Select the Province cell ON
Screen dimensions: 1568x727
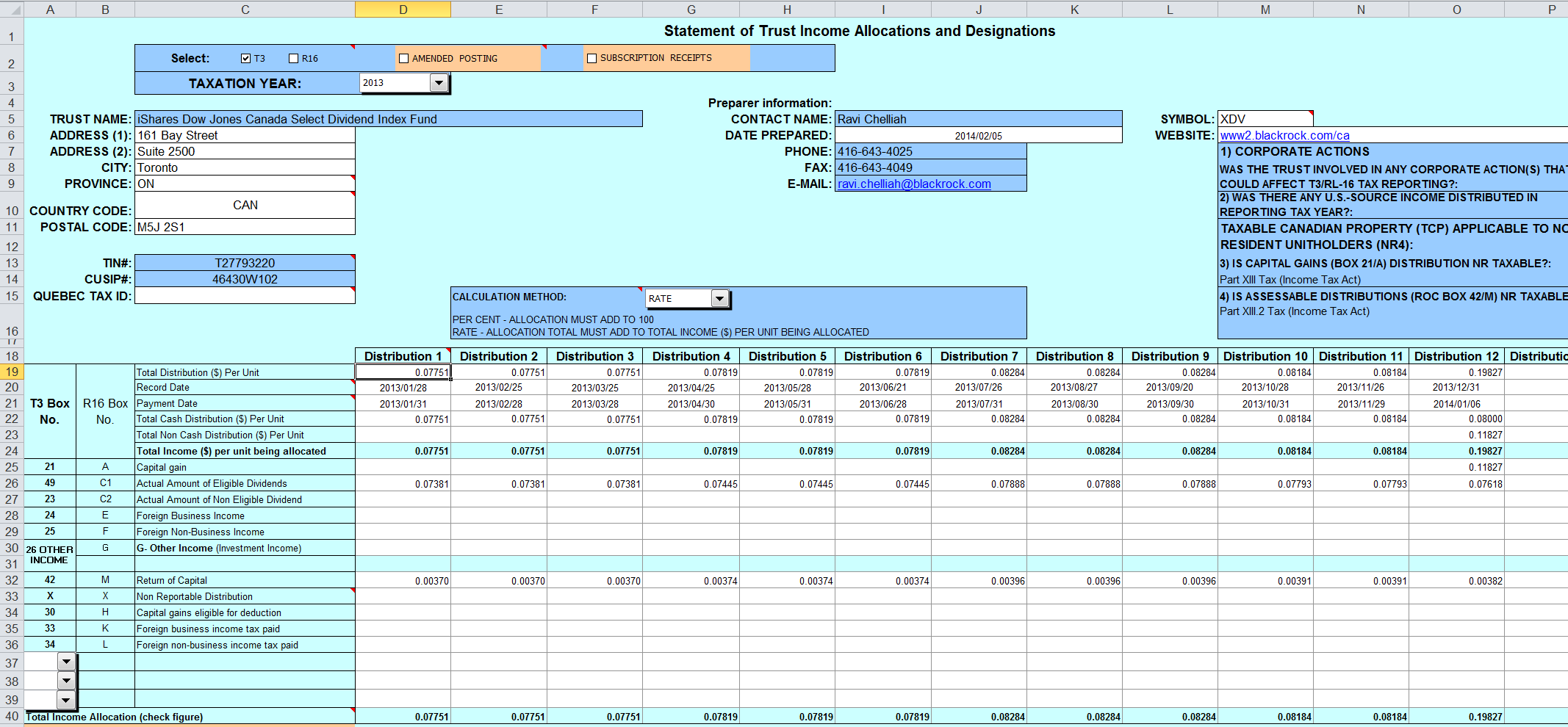pos(245,184)
